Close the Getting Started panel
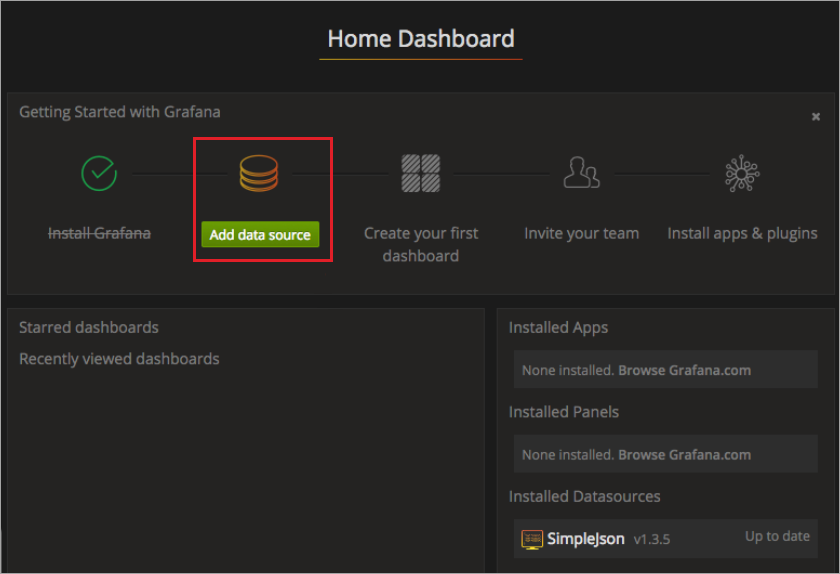Image resolution: width=840 pixels, height=574 pixels. click(815, 116)
